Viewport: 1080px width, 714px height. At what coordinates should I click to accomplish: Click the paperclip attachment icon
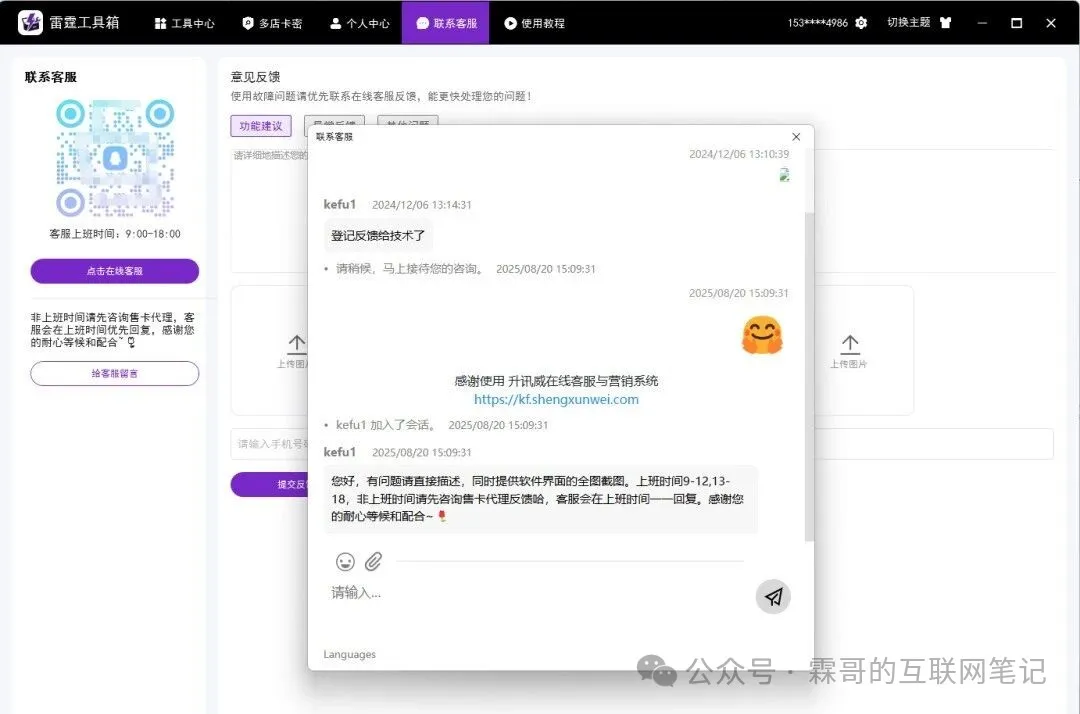(x=373, y=561)
